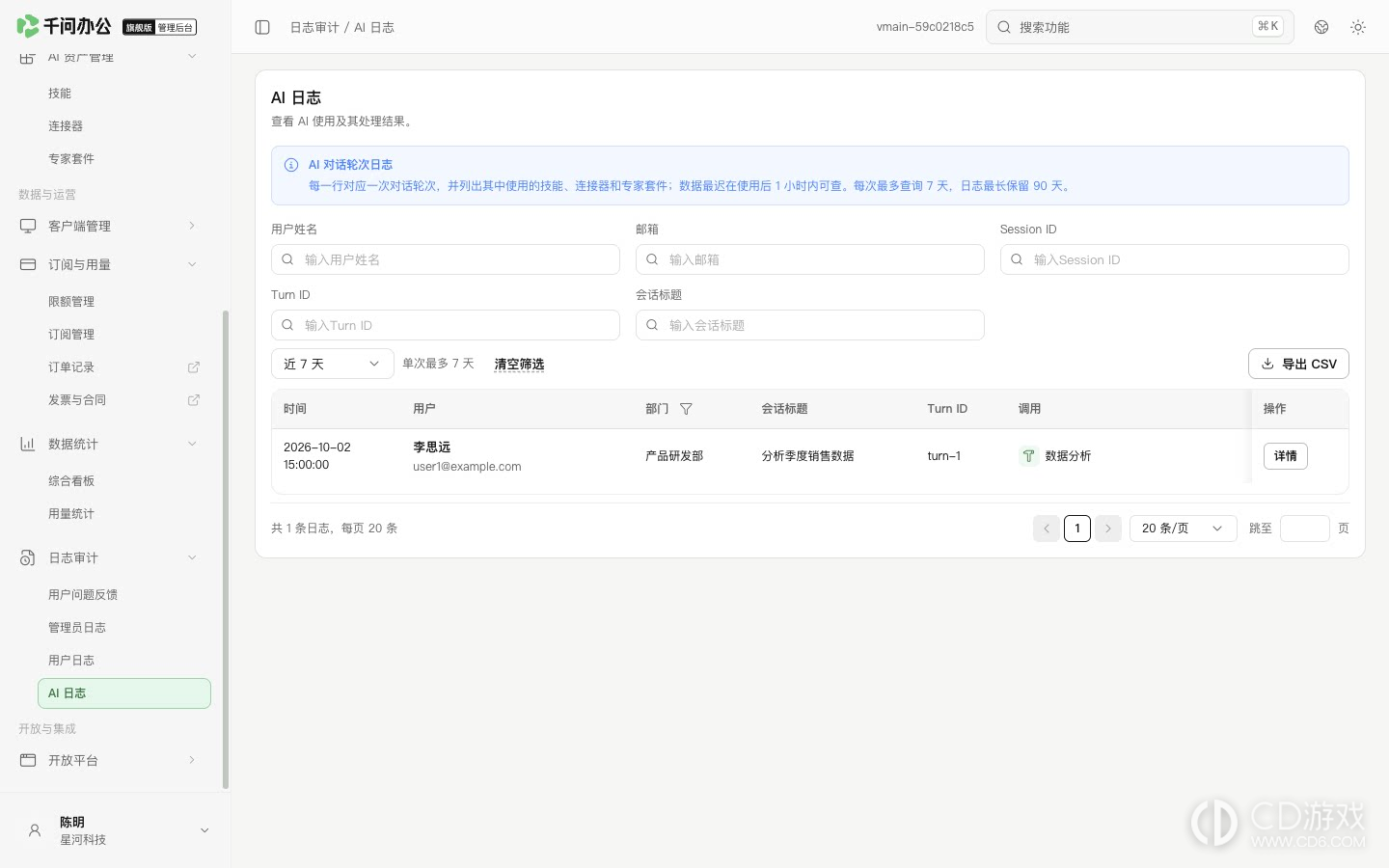Go to next page with right arrow

1108,529
